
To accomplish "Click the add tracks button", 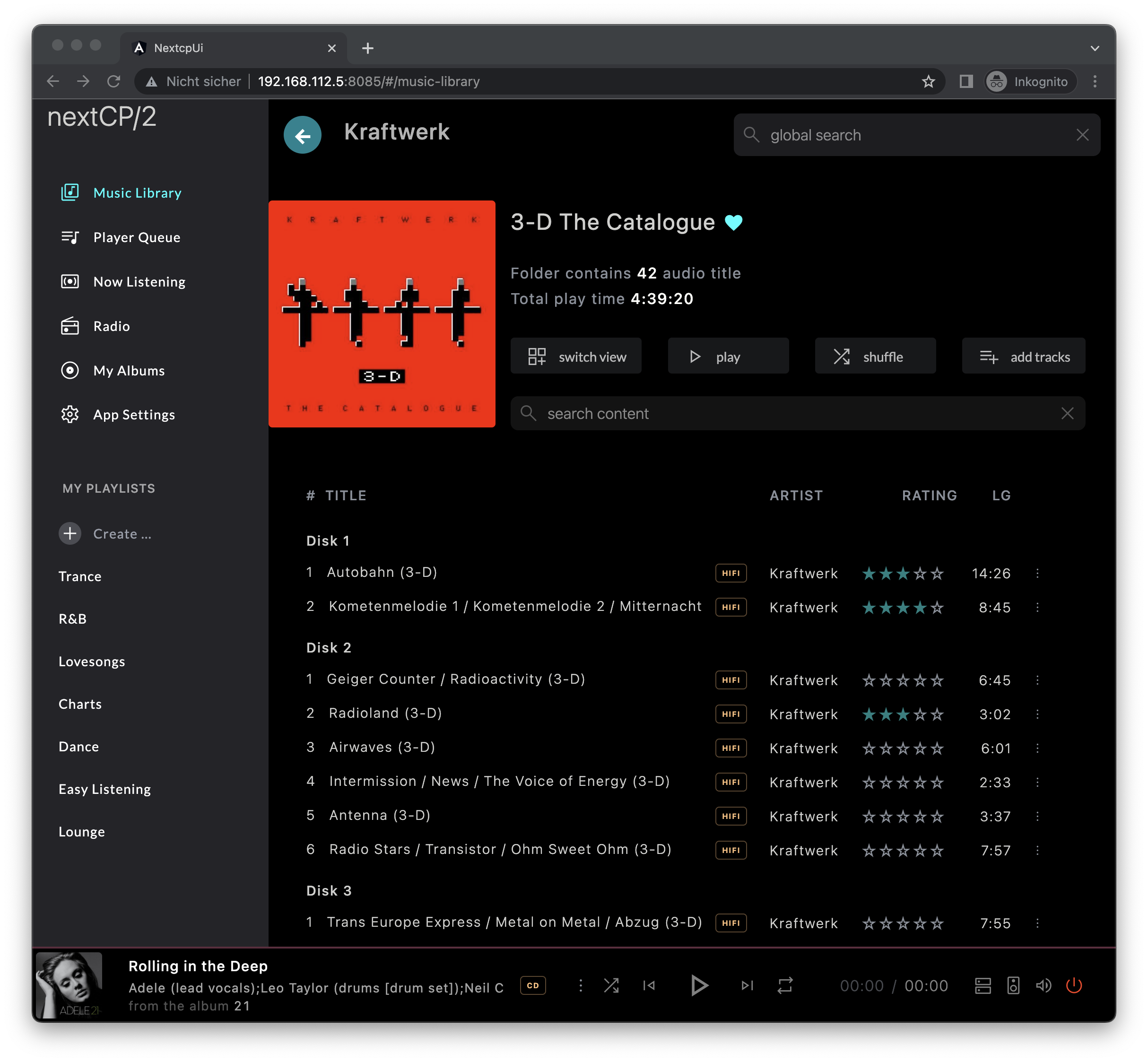I will pos(1023,357).
